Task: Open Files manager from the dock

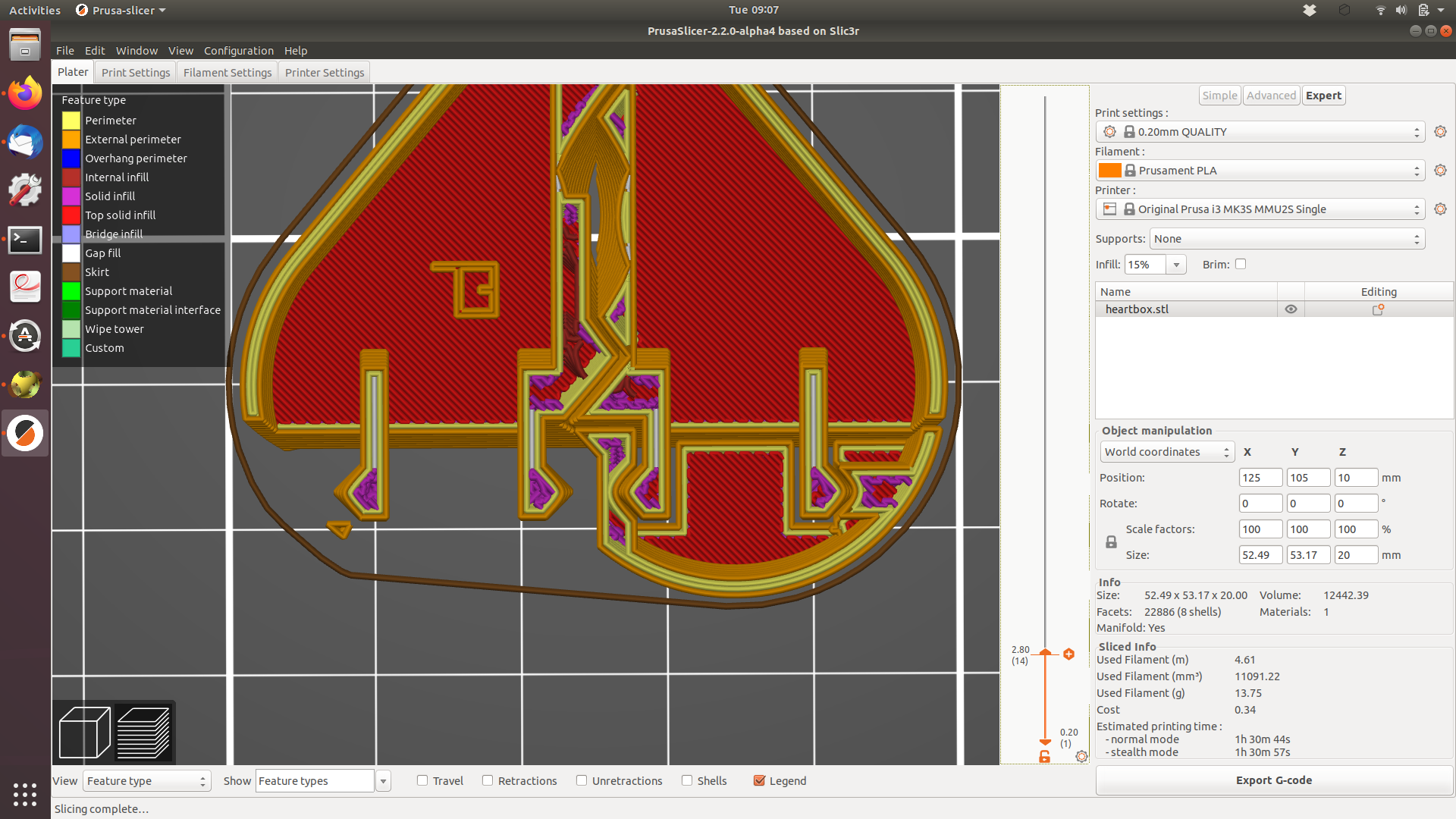Action: click(25, 45)
